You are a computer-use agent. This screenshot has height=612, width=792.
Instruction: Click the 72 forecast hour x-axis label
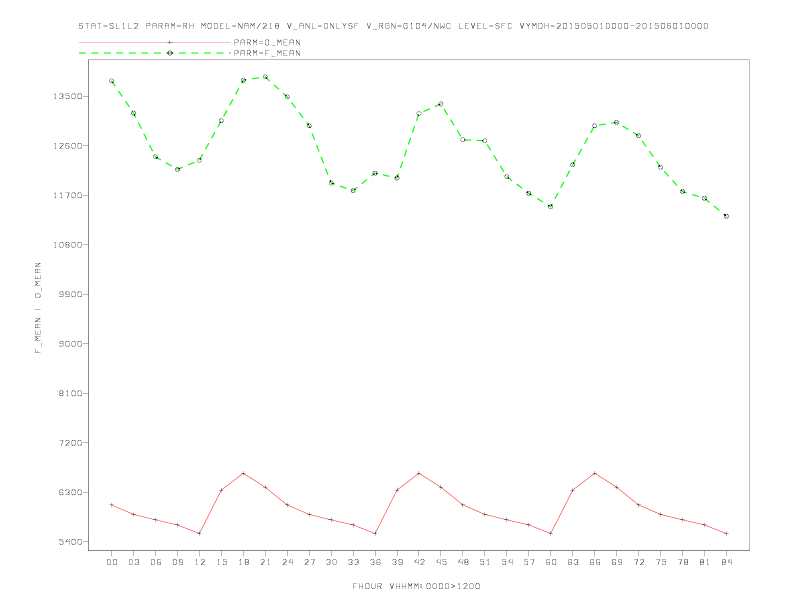pos(638,562)
